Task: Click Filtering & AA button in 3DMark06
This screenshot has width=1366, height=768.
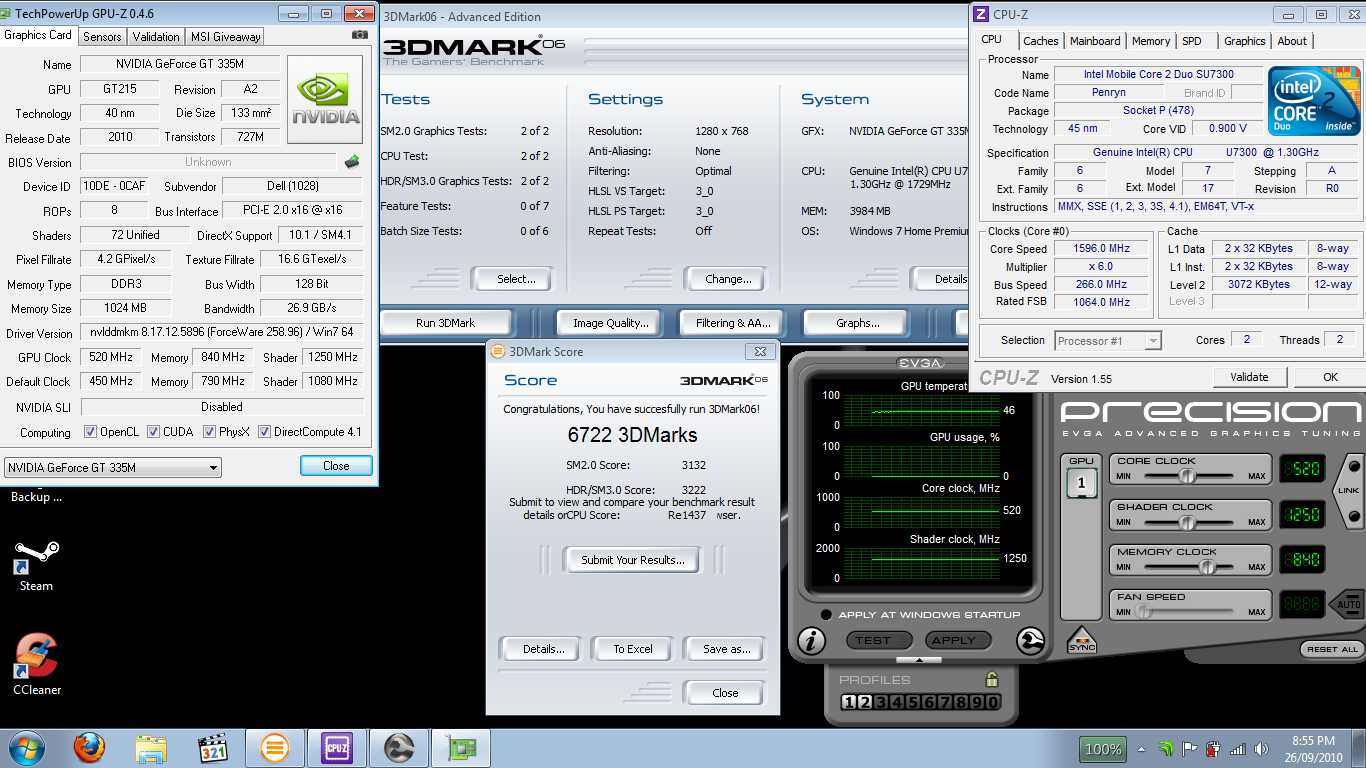Action: click(734, 323)
